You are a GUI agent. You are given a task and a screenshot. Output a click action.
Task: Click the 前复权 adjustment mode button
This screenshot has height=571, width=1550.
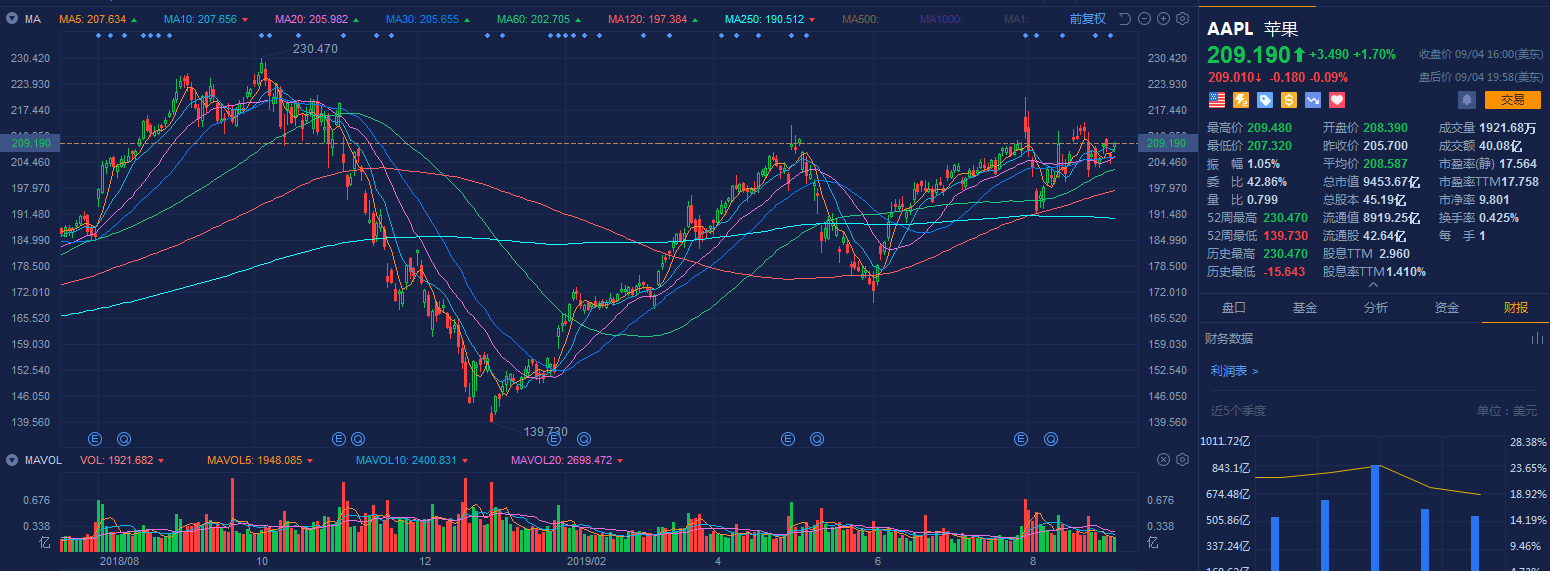click(1088, 18)
